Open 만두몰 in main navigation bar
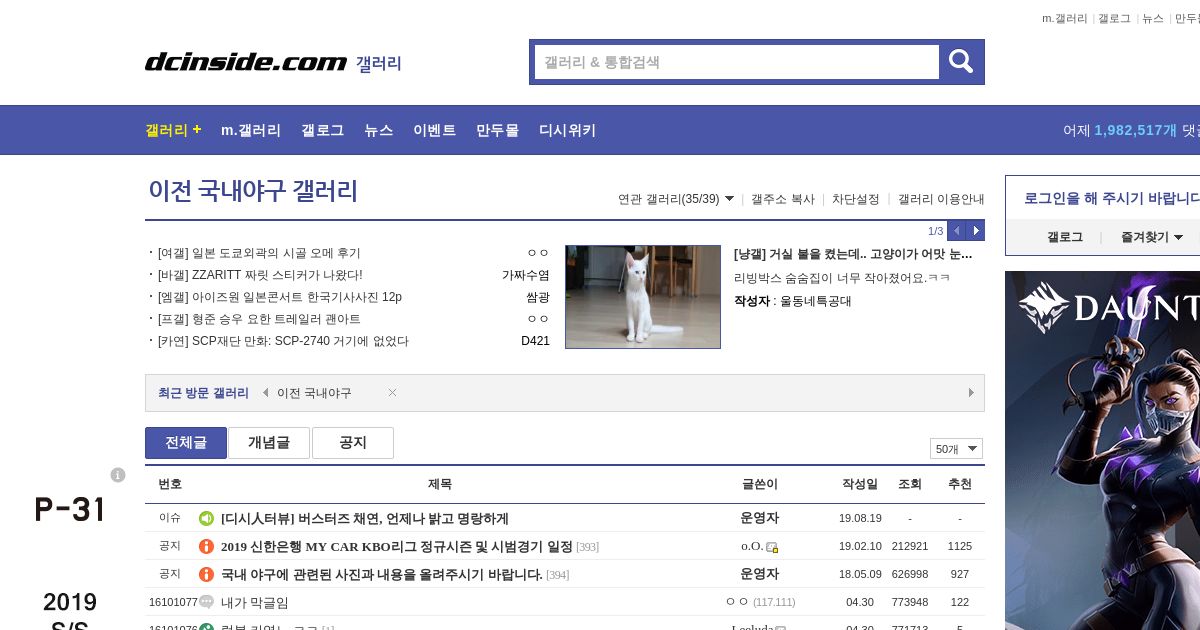 [497, 130]
